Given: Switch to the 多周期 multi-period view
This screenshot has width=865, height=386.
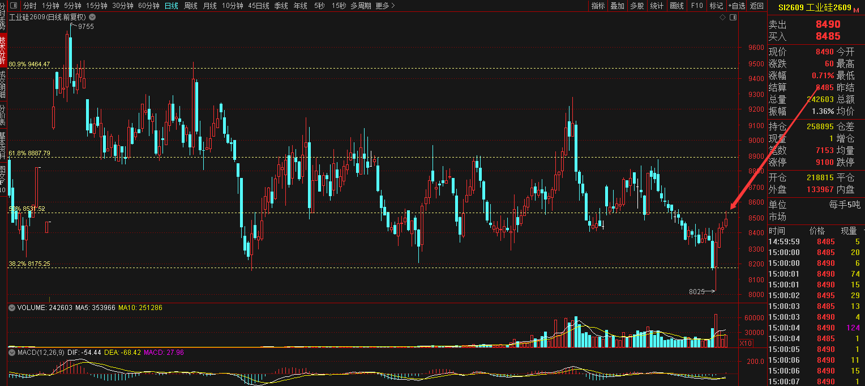Looking at the screenshot, I should (361, 6).
